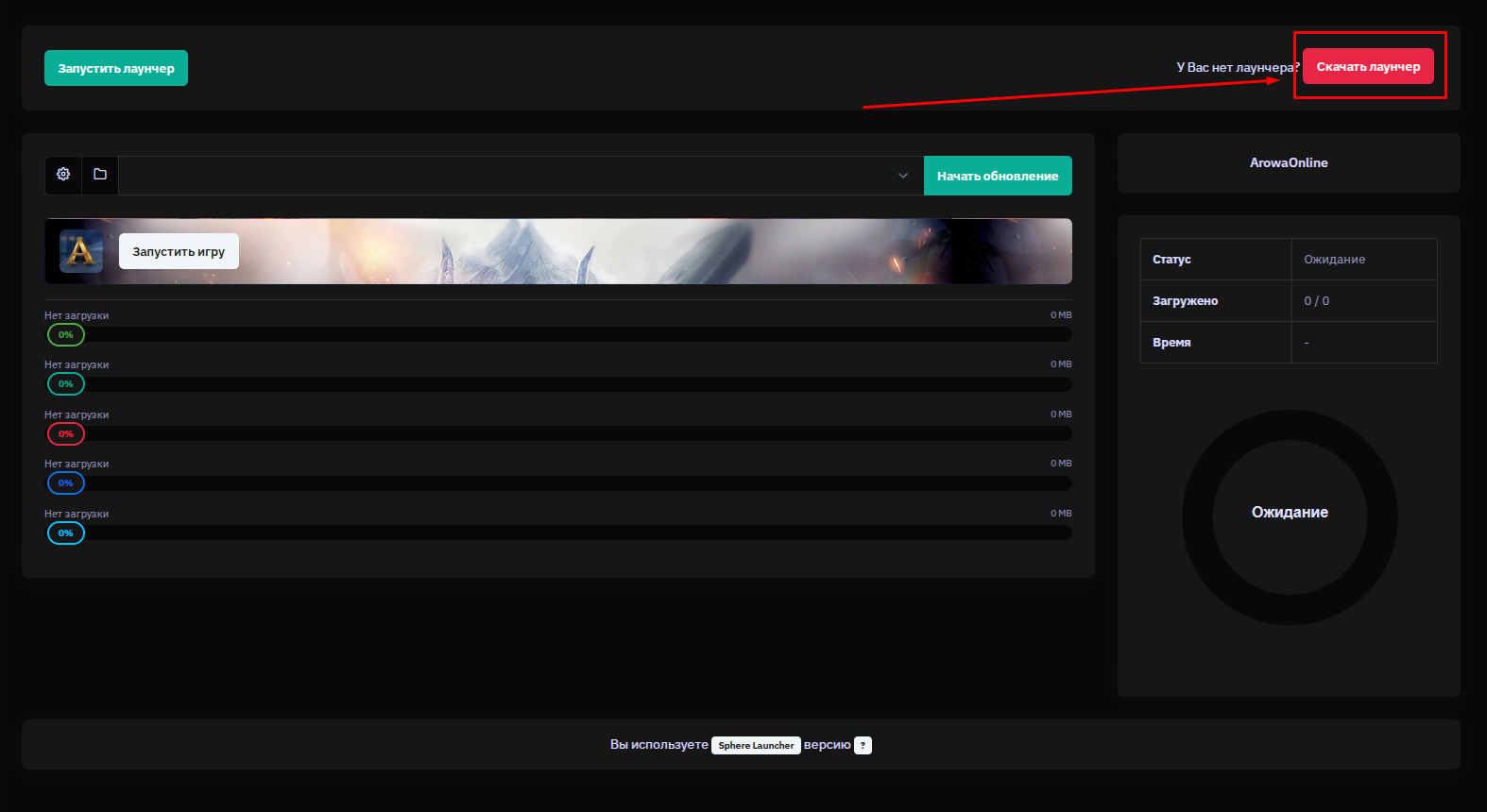Viewport: 1487px width, 812px height.
Task: Start update with Начать обновление button
Action: tap(998, 176)
